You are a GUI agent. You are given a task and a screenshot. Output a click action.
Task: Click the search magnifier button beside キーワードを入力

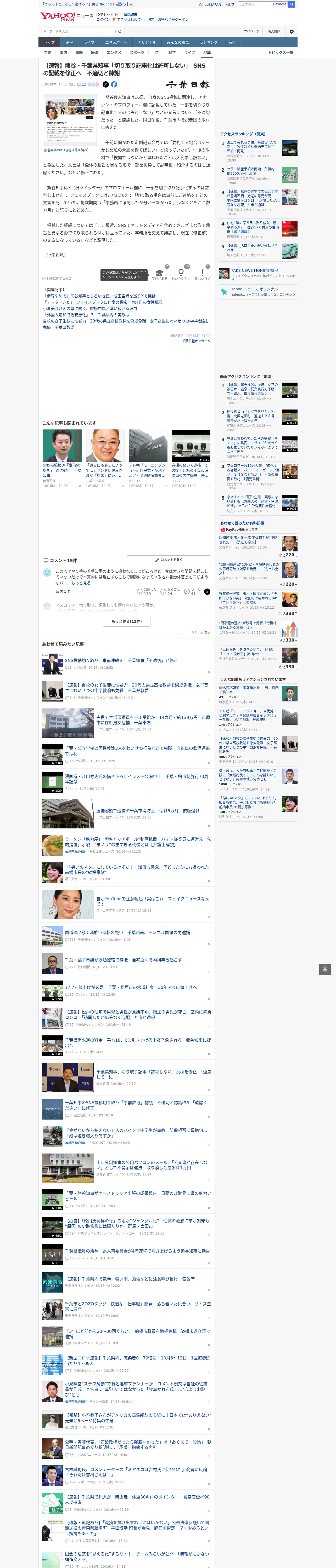pyautogui.click(x=120, y=31)
